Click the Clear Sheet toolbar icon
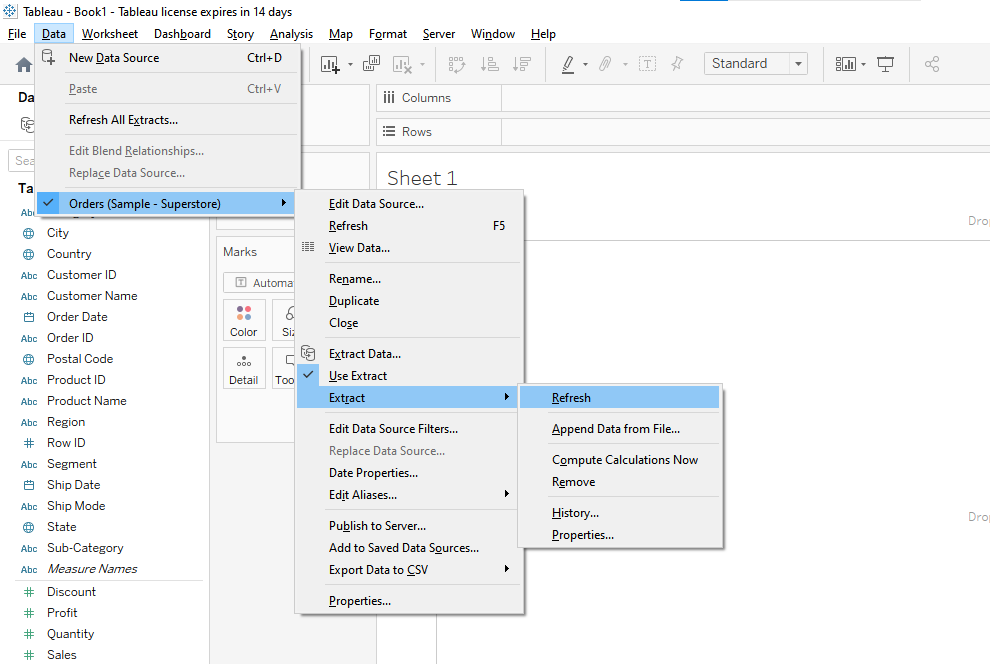 [402, 64]
